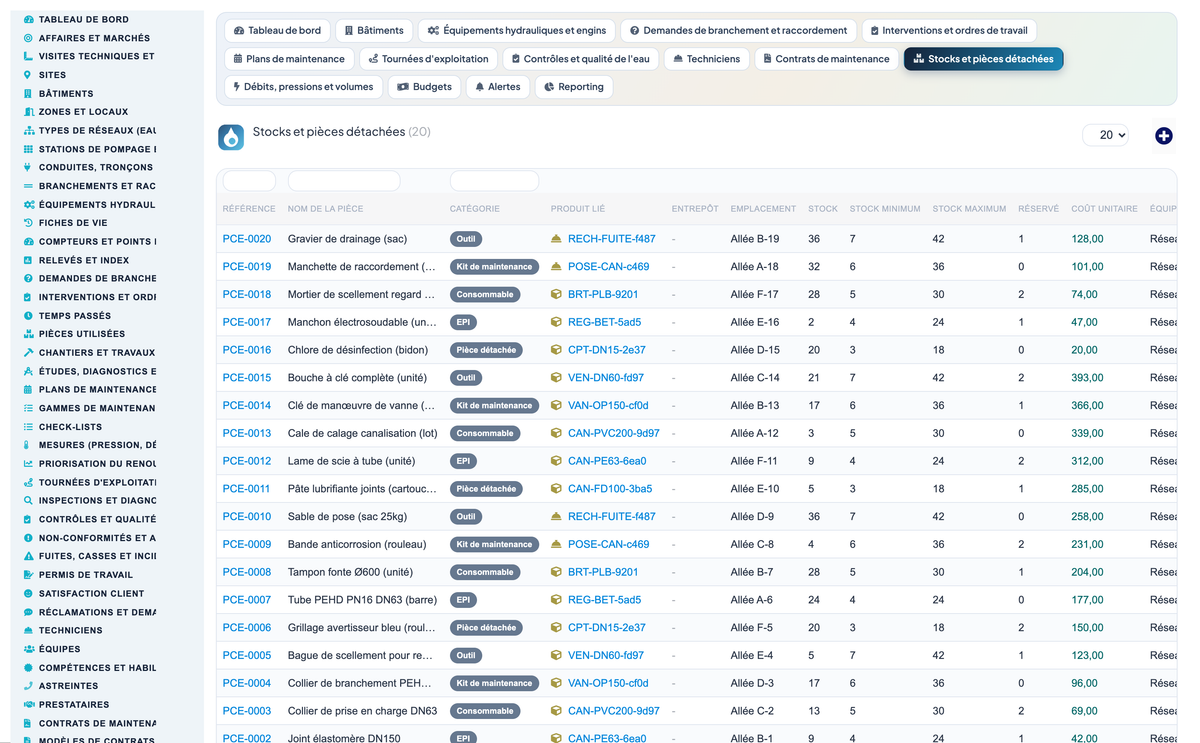Sort by Emplacement column header
This screenshot has height=743, width=1200.
point(763,209)
